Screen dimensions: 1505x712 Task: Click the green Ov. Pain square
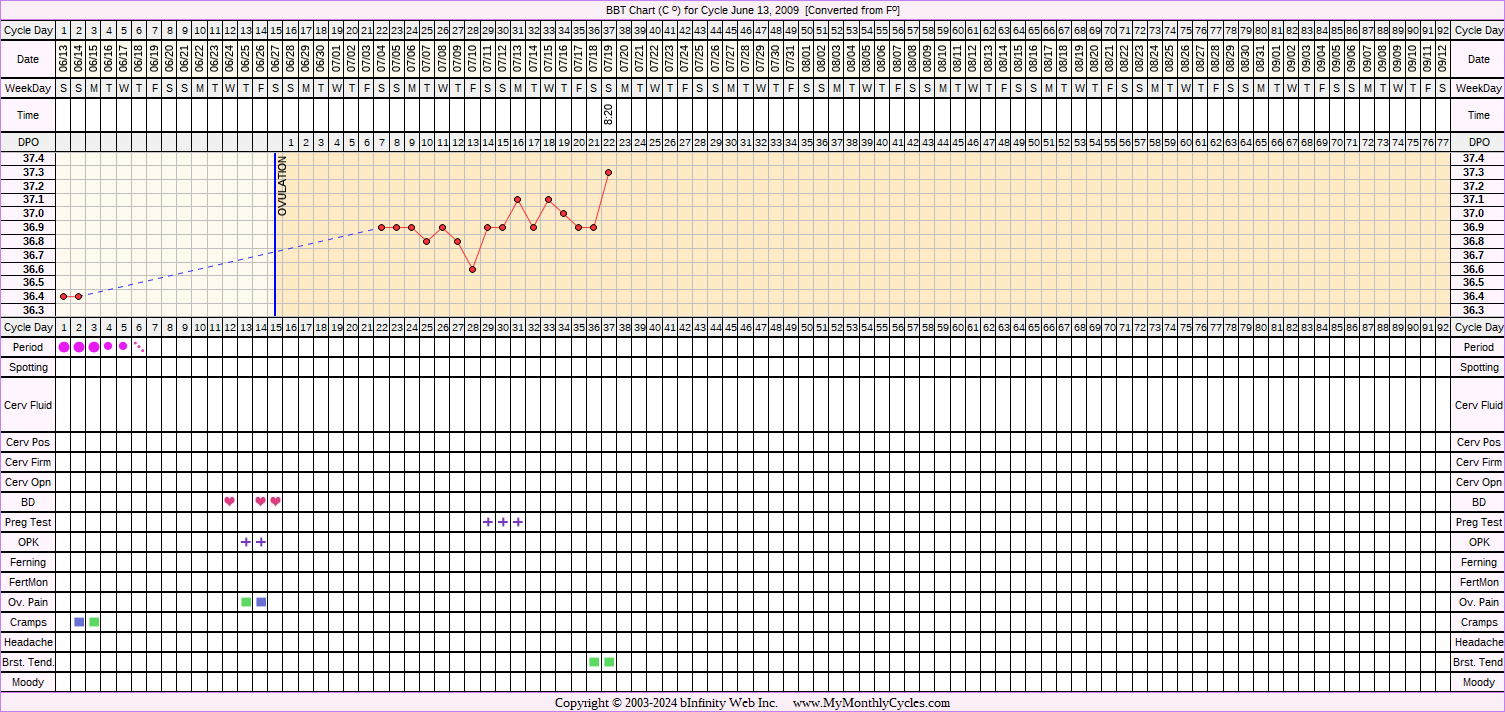coord(246,602)
